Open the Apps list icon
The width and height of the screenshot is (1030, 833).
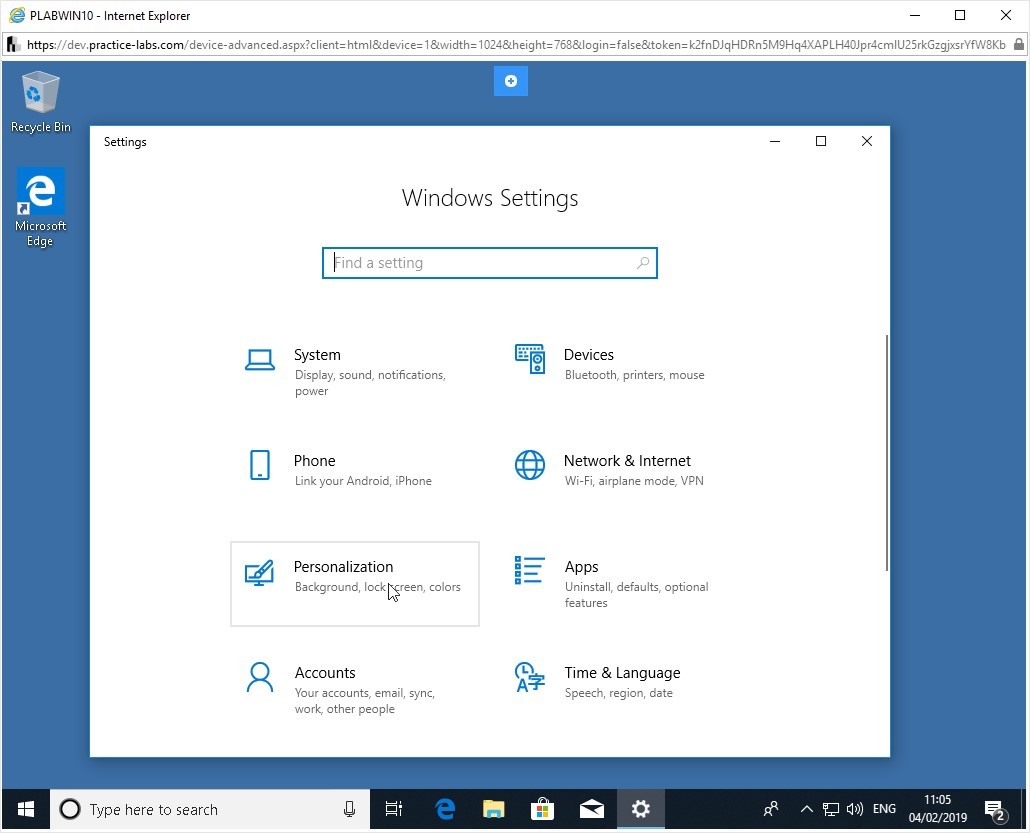point(529,570)
